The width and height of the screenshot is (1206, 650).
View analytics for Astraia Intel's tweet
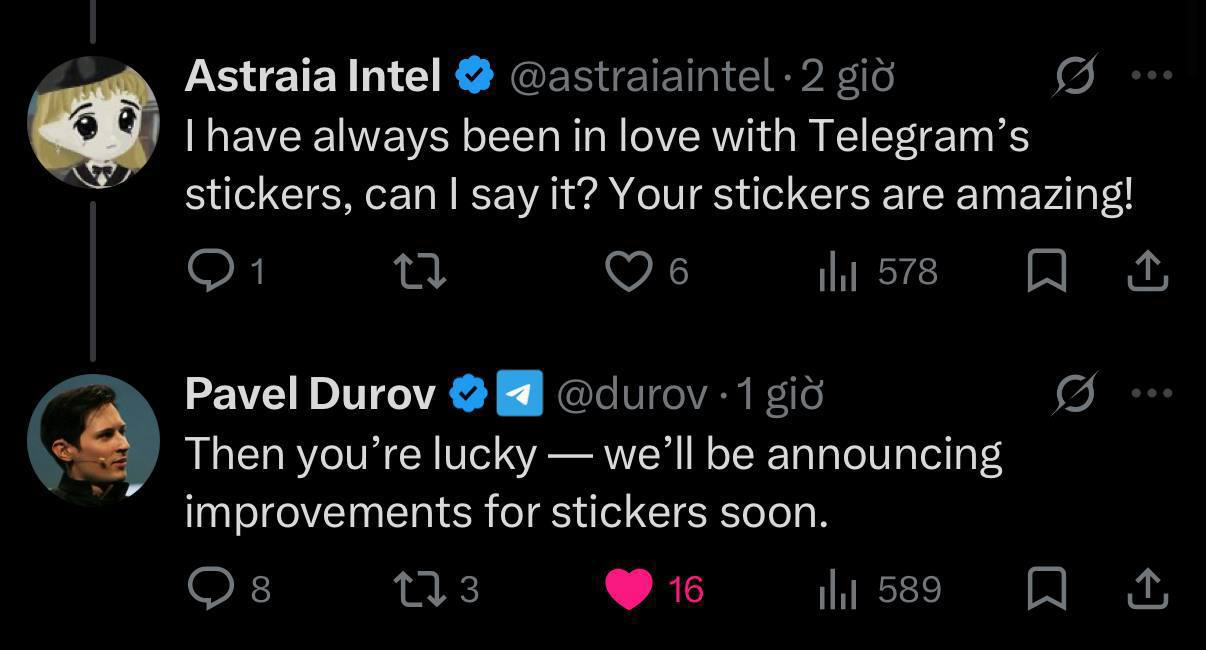pyautogui.click(x=837, y=271)
